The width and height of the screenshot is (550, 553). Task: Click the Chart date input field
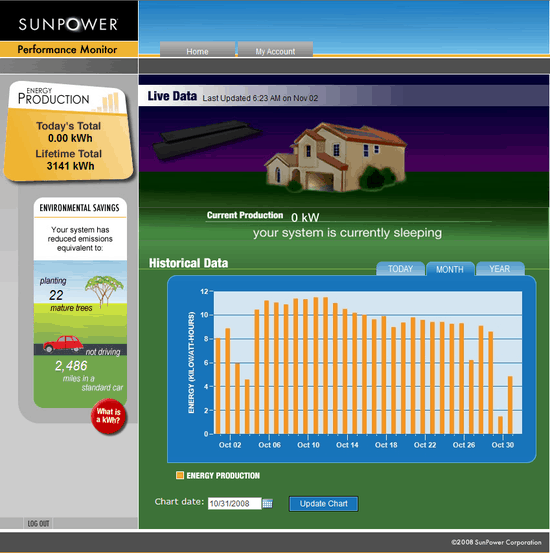(234, 503)
